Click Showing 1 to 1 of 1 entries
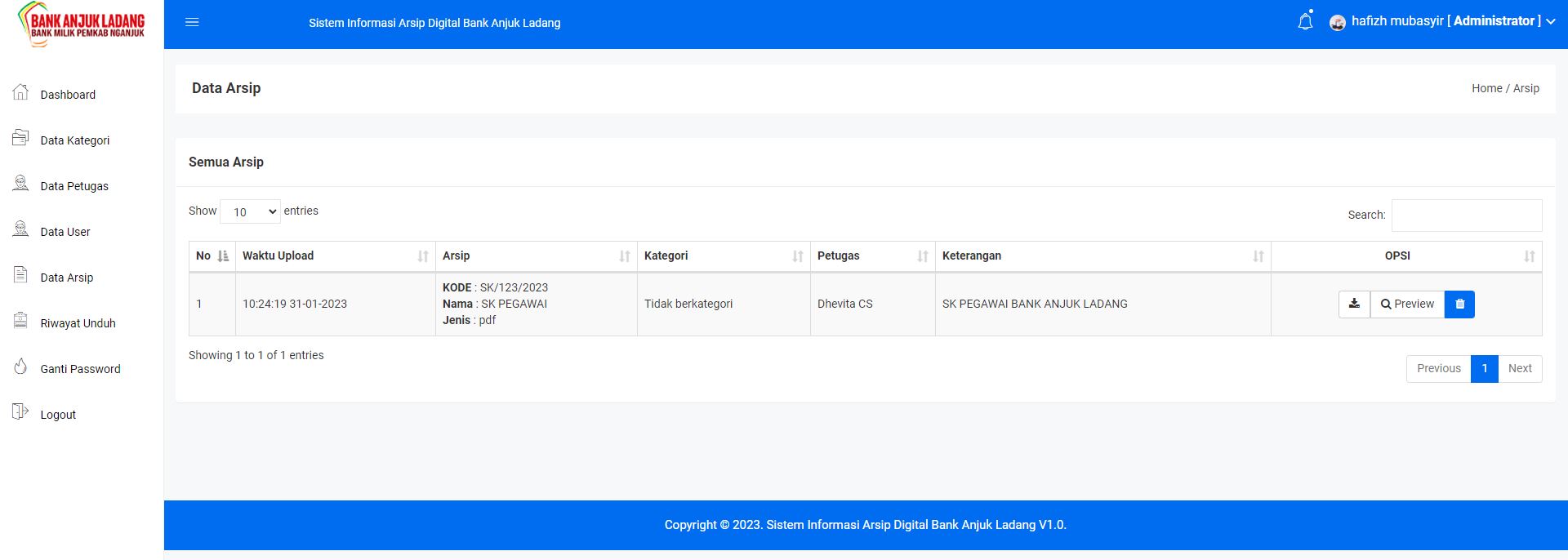 [256, 355]
